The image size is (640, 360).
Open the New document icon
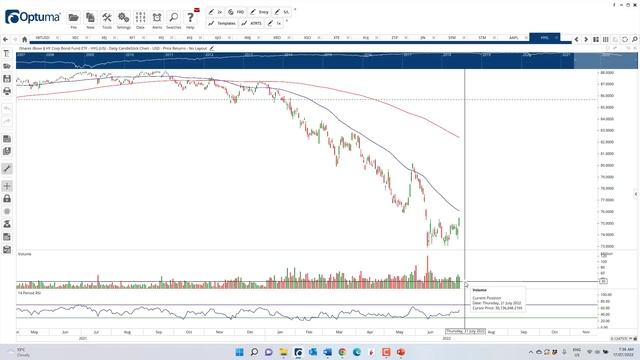(90, 18)
